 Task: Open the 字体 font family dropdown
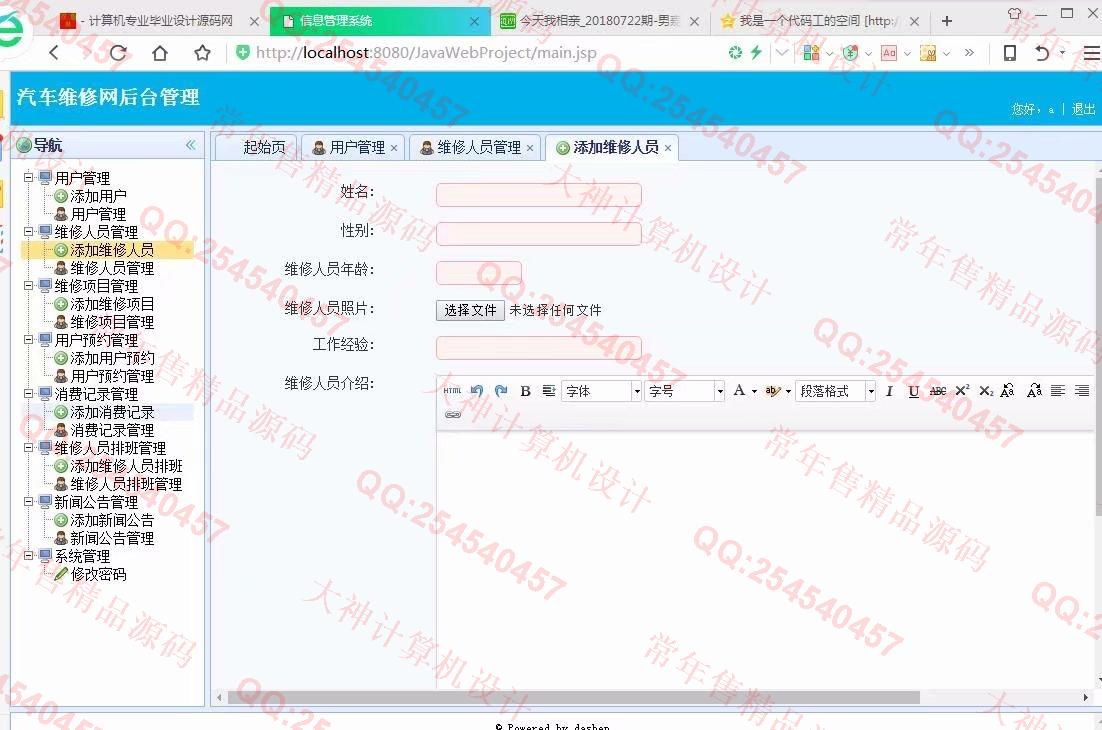[x=601, y=391]
